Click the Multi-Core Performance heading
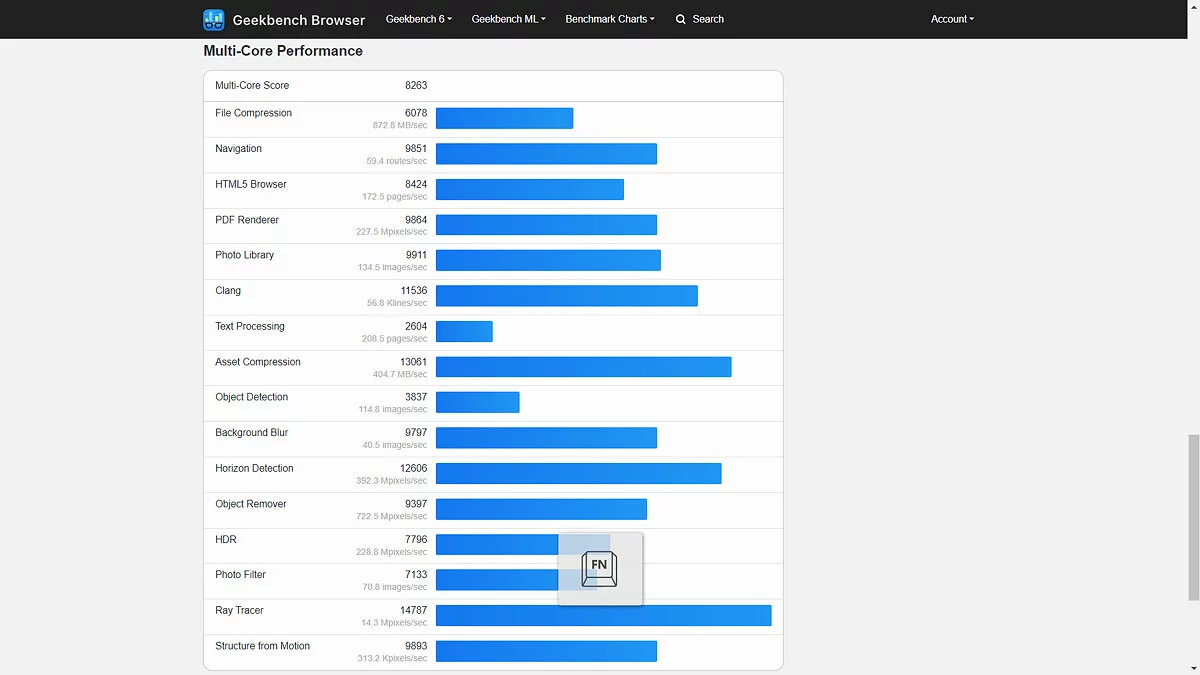 tap(283, 51)
